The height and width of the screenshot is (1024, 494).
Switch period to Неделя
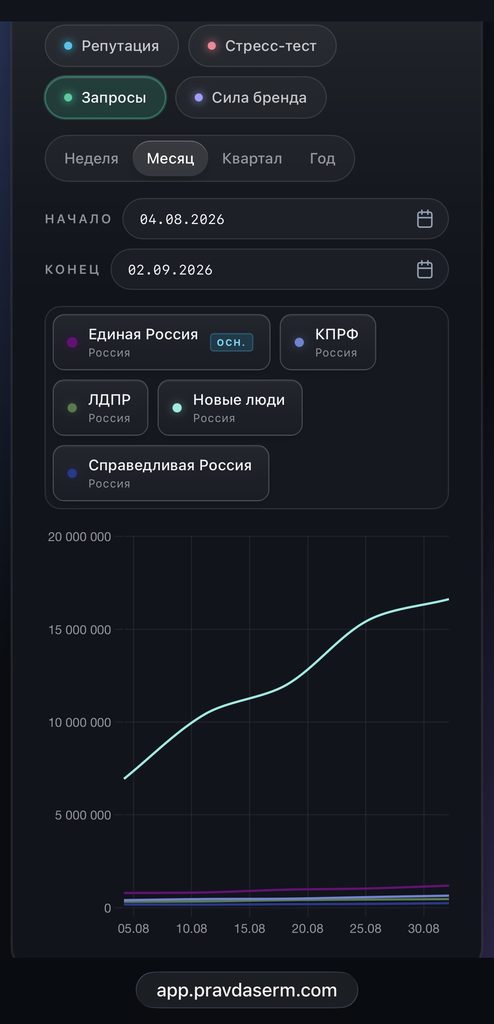tap(91, 159)
